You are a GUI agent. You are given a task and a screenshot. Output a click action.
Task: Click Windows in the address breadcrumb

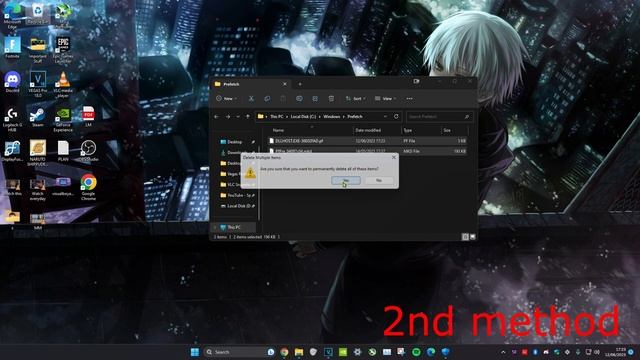[331, 117]
